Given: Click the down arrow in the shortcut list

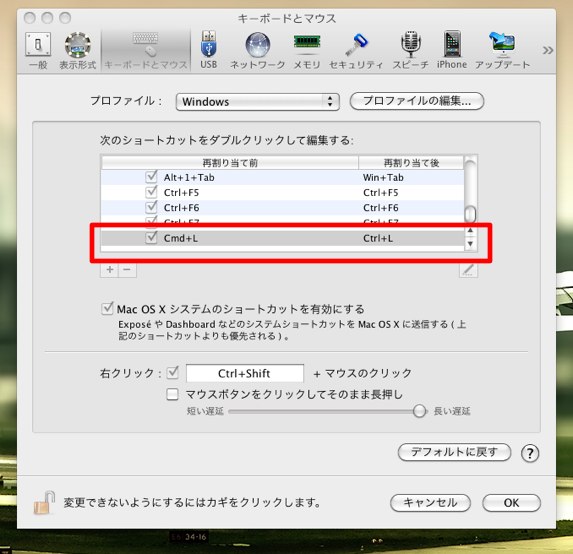Looking at the screenshot, I should (x=470, y=243).
